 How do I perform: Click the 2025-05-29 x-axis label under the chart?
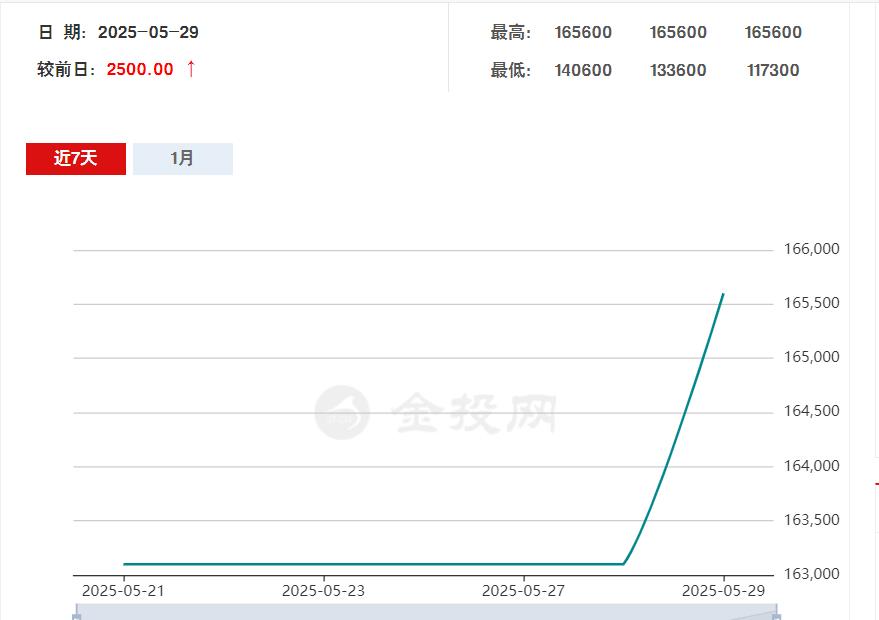coord(723,591)
